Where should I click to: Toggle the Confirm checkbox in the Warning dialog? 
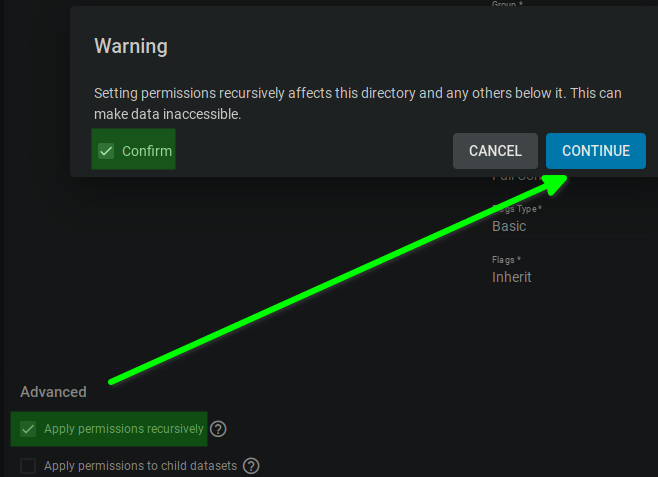(106, 151)
